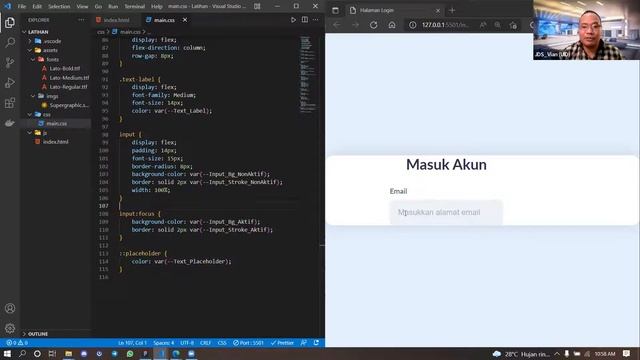Reload the browser page

click(373, 25)
